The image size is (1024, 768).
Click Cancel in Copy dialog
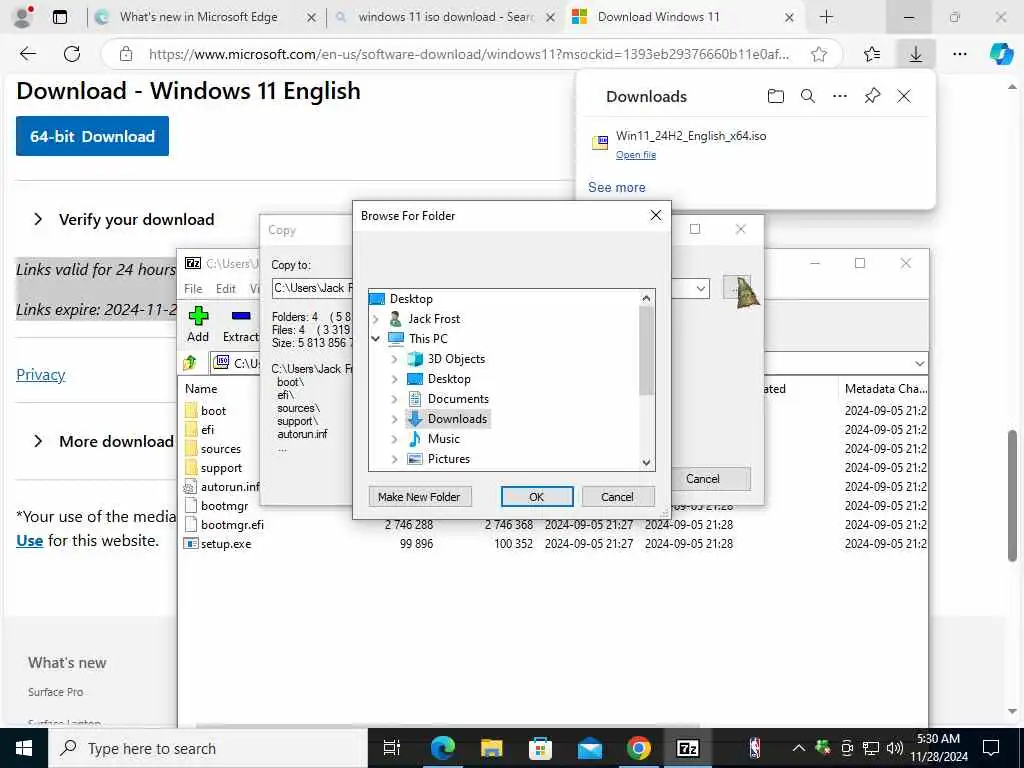click(x=703, y=479)
